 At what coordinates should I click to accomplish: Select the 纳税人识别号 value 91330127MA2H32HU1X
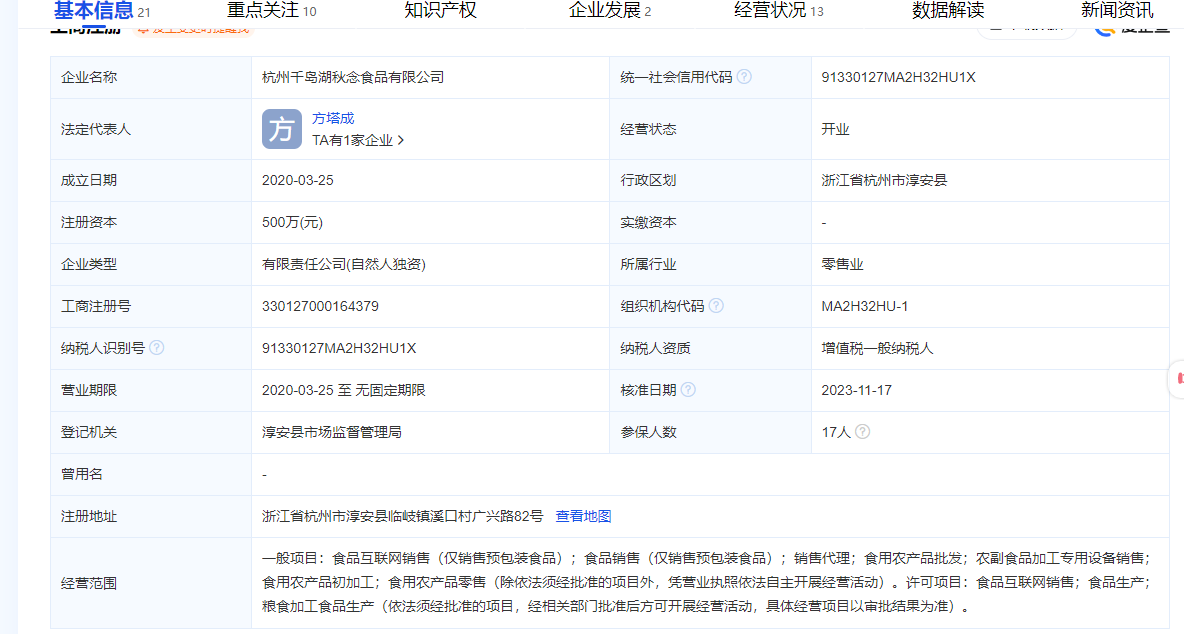339,349
